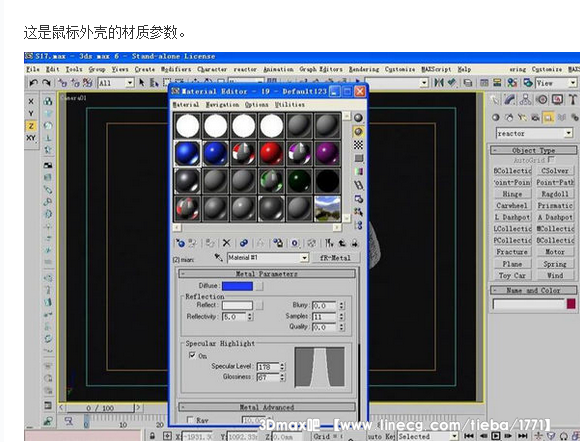Viewport: 580px width, 442px height.
Task: Click Get Material in Material Editor toolbar
Action: 181,243
